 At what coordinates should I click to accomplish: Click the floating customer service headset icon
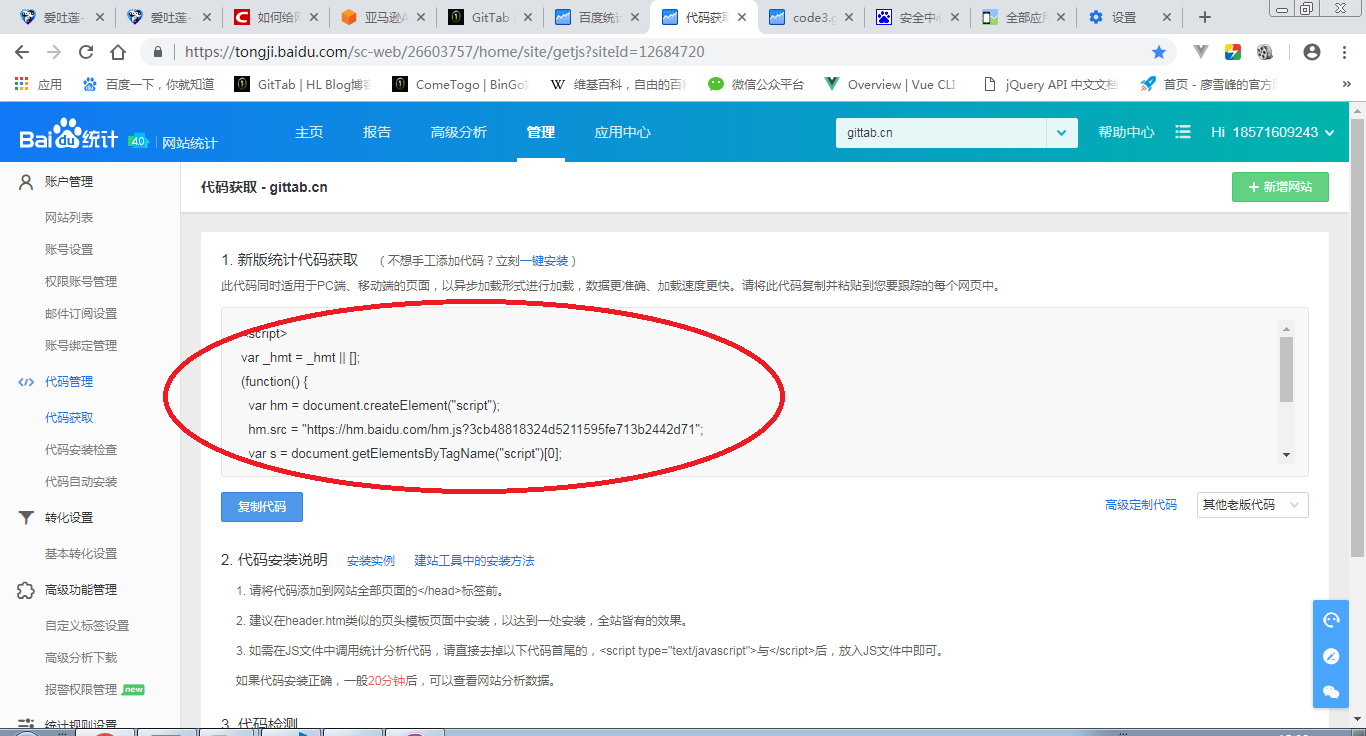coord(1331,620)
